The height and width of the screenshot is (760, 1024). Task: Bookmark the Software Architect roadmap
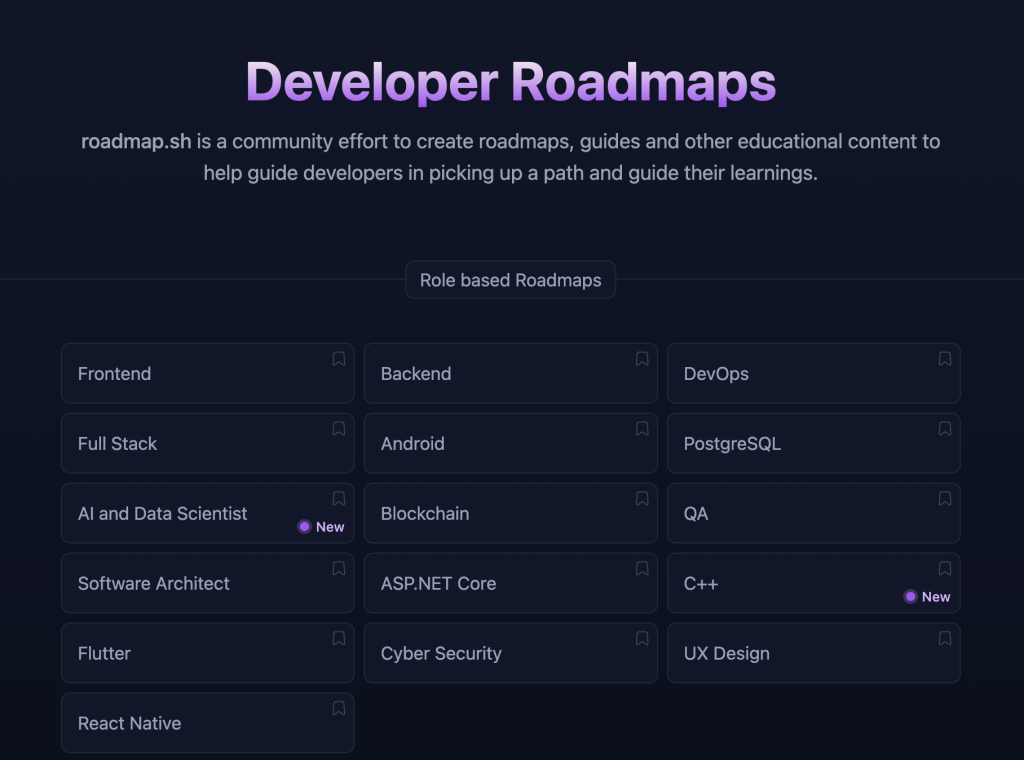pos(338,568)
